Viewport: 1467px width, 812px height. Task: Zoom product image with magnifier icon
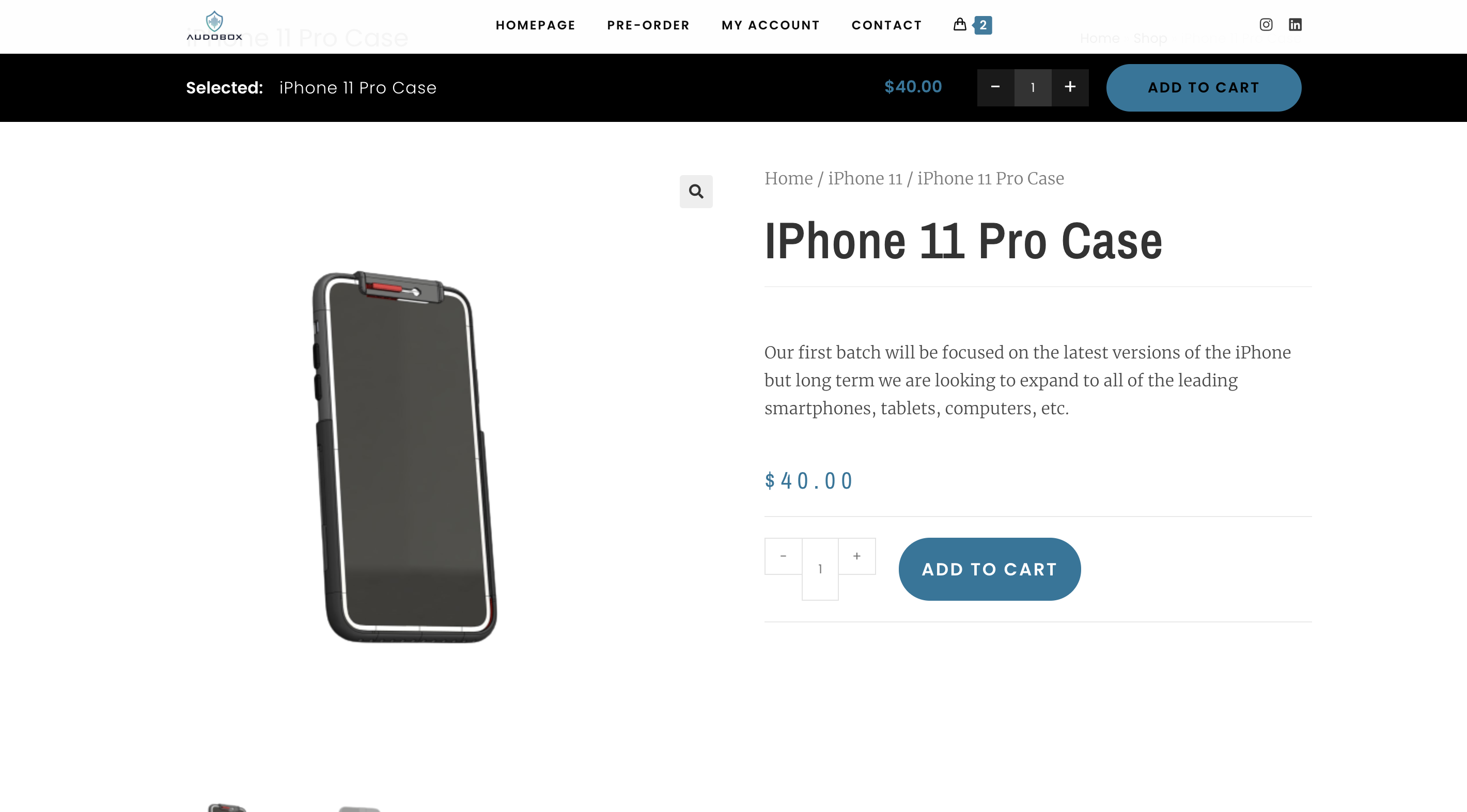696,191
